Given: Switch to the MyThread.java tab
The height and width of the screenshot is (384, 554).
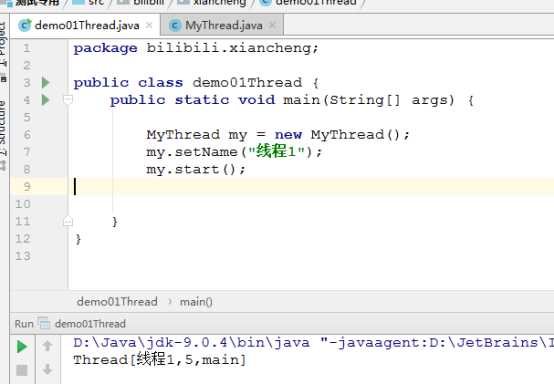Looking at the screenshot, I should click(x=223, y=25).
